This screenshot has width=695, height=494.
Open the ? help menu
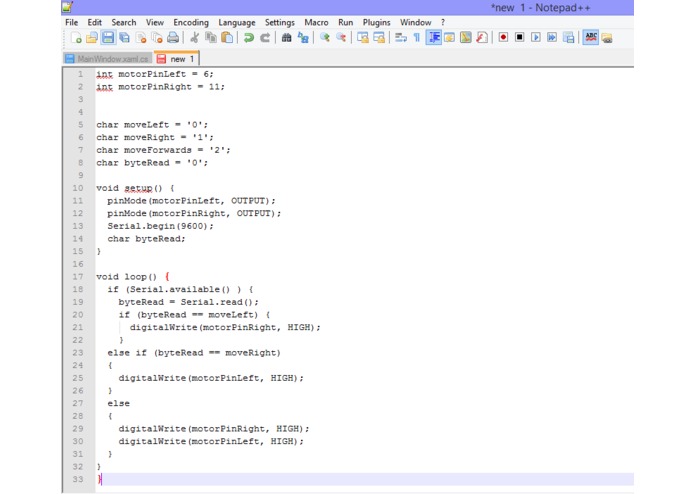443,22
